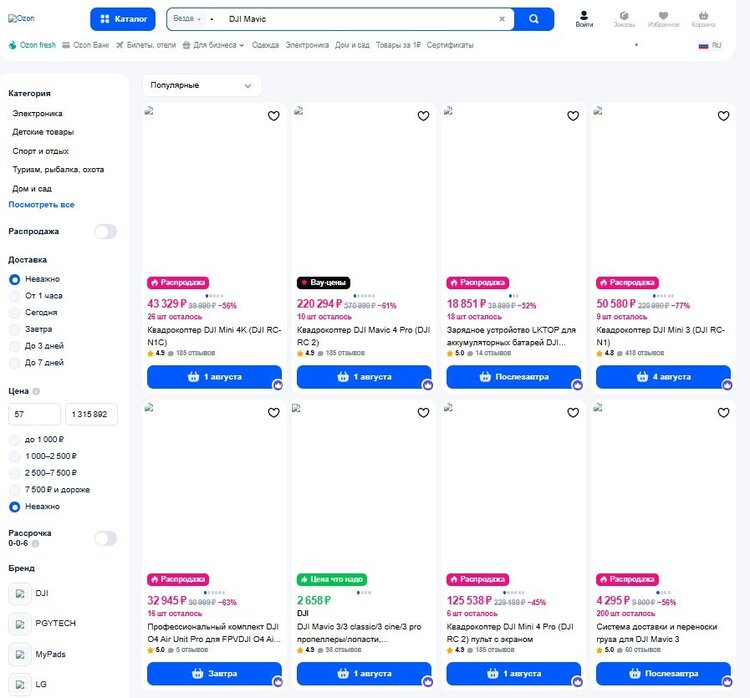Select Спорт и отдых category
The width and height of the screenshot is (750, 698).
(41, 151)
